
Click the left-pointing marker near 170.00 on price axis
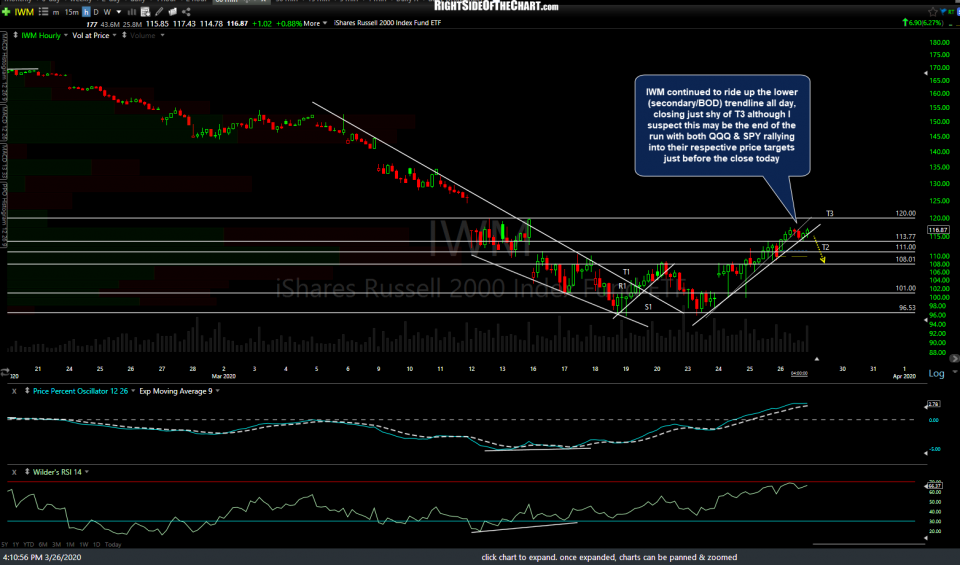[925, 73]
